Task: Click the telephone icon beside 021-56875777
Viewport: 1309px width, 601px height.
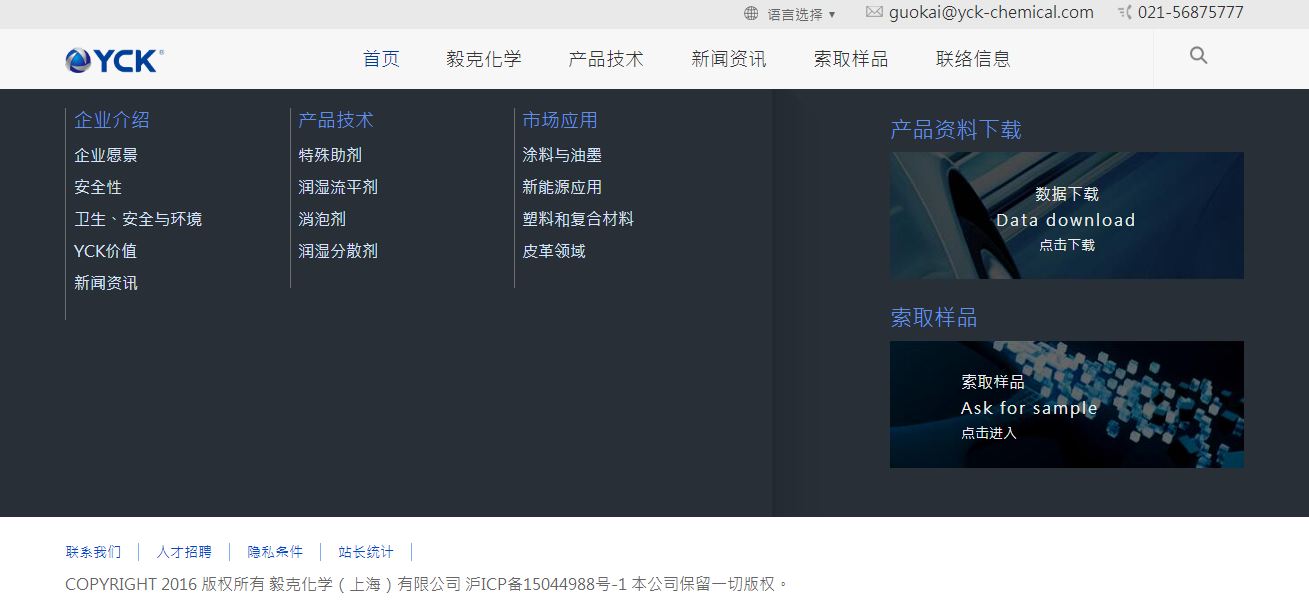Action: click(1125, 13)
